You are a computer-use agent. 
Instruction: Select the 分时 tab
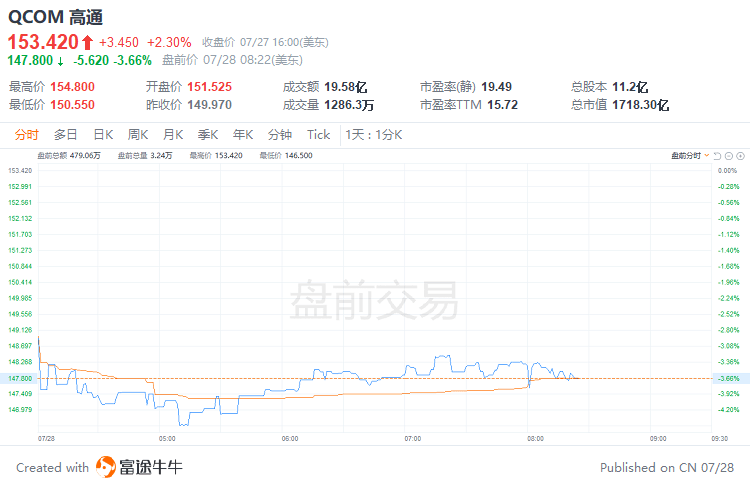(26, 135)
